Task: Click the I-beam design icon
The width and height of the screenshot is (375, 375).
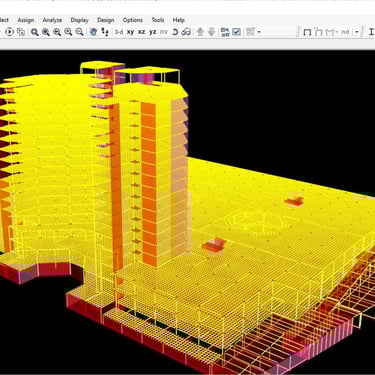Action: (371, 32)
